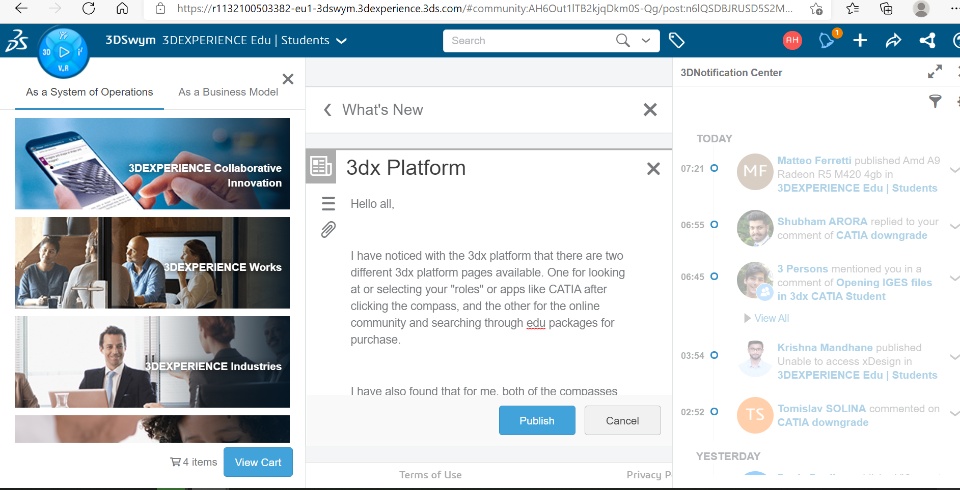Click into the Search input field

click(x=530, y=40)
